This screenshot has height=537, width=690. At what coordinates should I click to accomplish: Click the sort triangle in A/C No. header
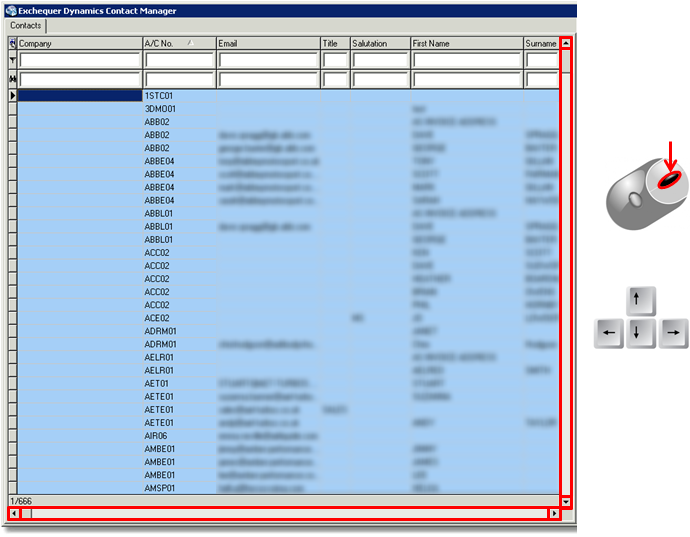(x=191, y=43)
